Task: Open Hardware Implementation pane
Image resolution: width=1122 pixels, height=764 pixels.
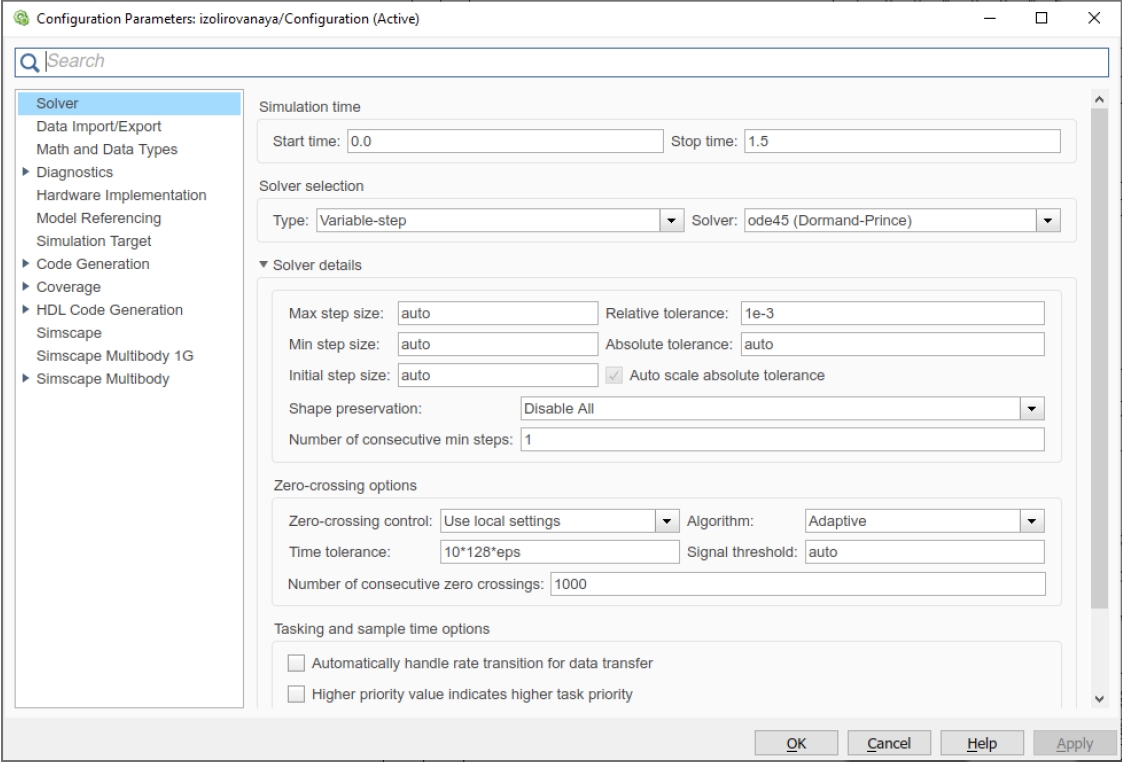Action: pyautogui.click(x=121, y=195)
